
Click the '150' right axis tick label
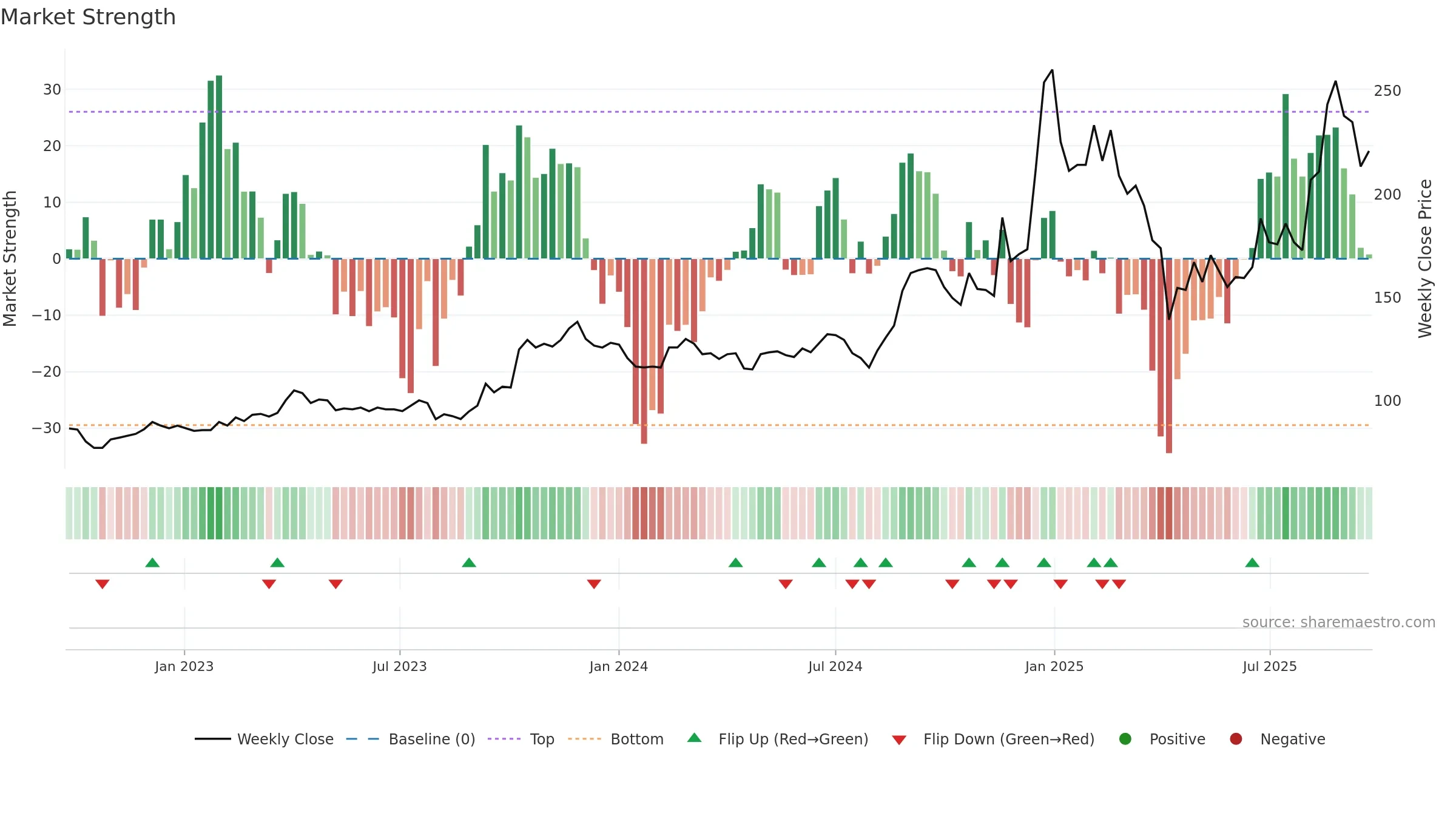click(1387, 298)
